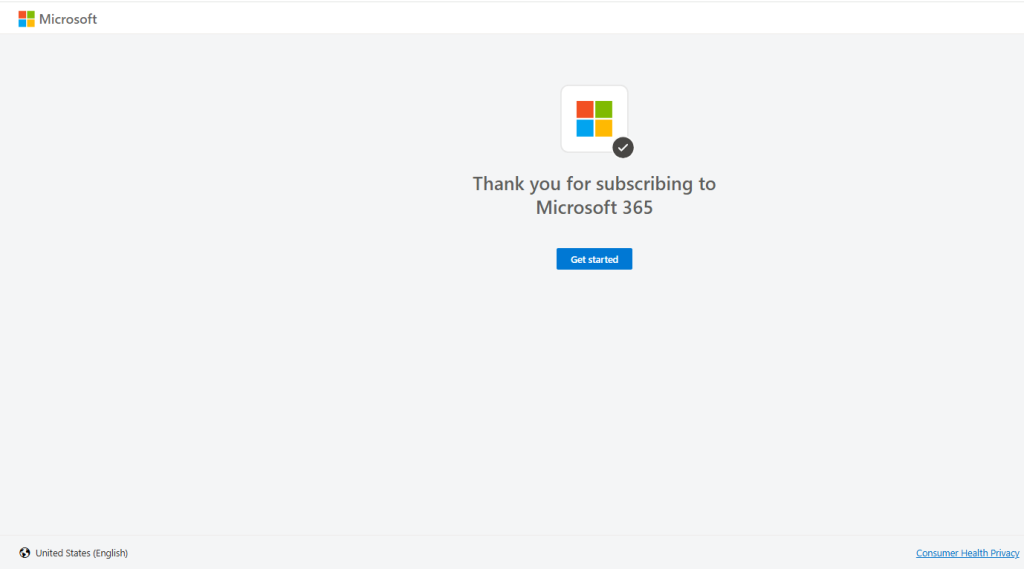Click the Microsoft wordmark in the header
This screenshot has height=569, width=1024.
click(x=68, y=19)
